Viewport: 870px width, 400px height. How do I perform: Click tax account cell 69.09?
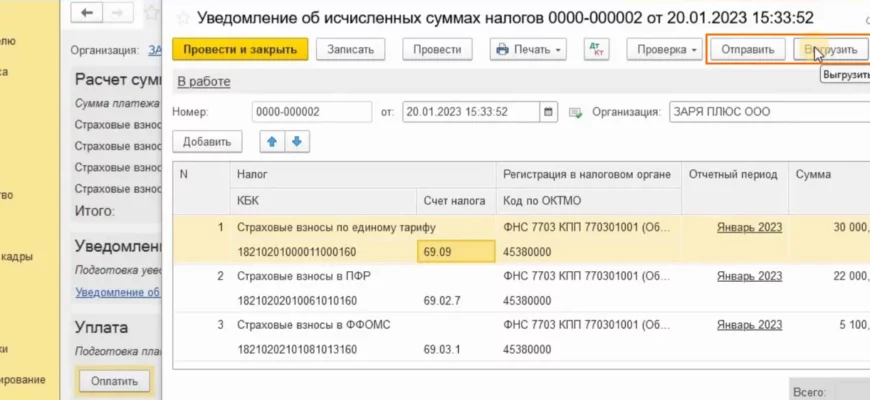456,252
